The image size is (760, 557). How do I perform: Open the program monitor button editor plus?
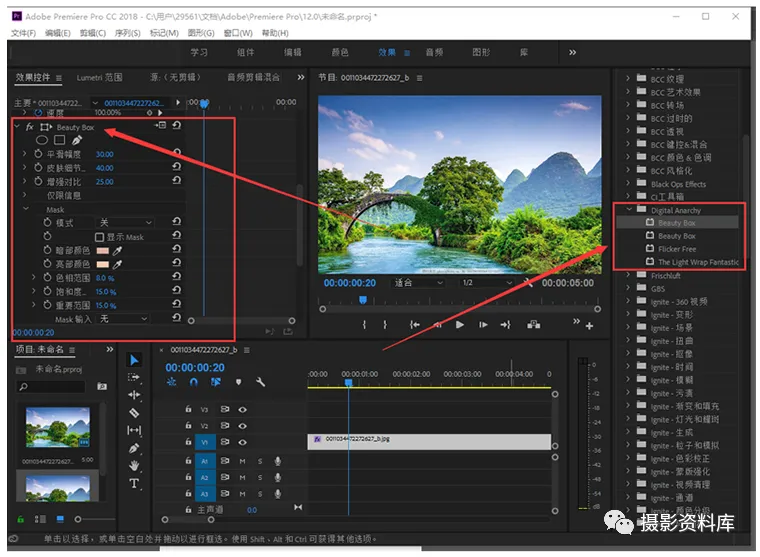589,326
